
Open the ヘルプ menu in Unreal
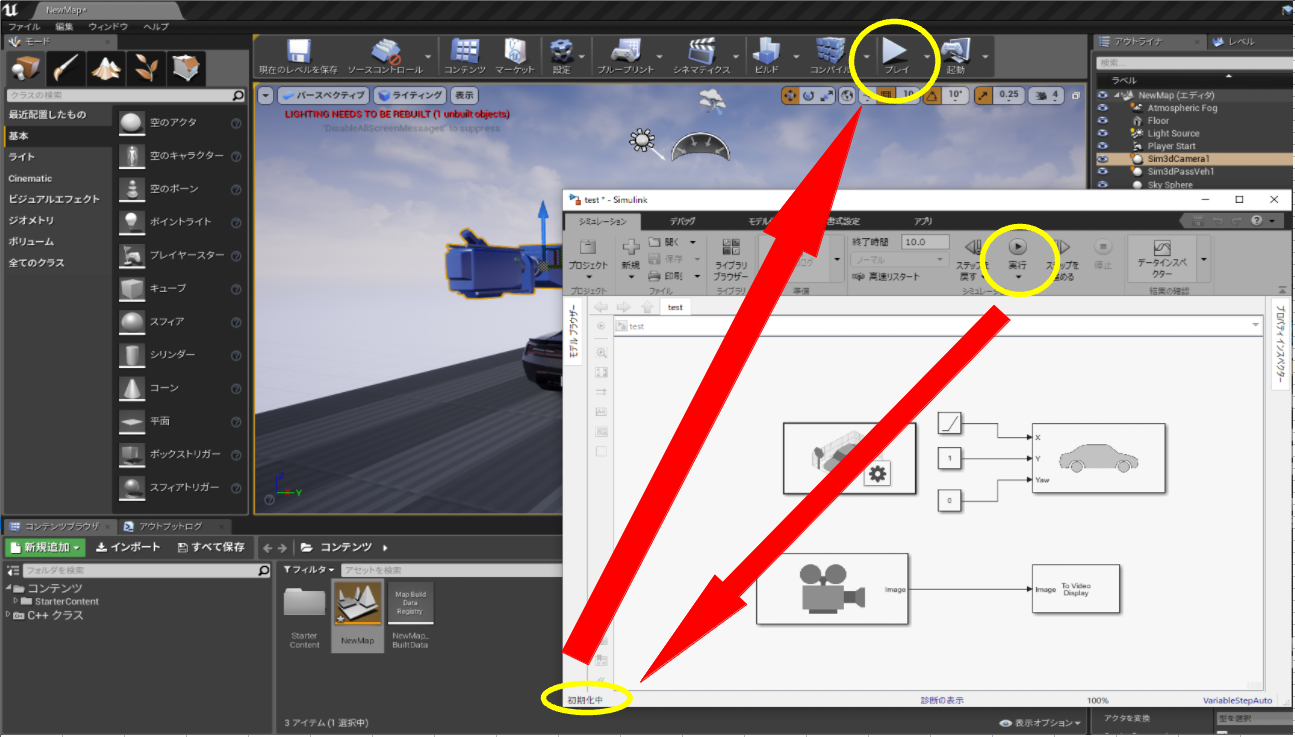(156, 26)
